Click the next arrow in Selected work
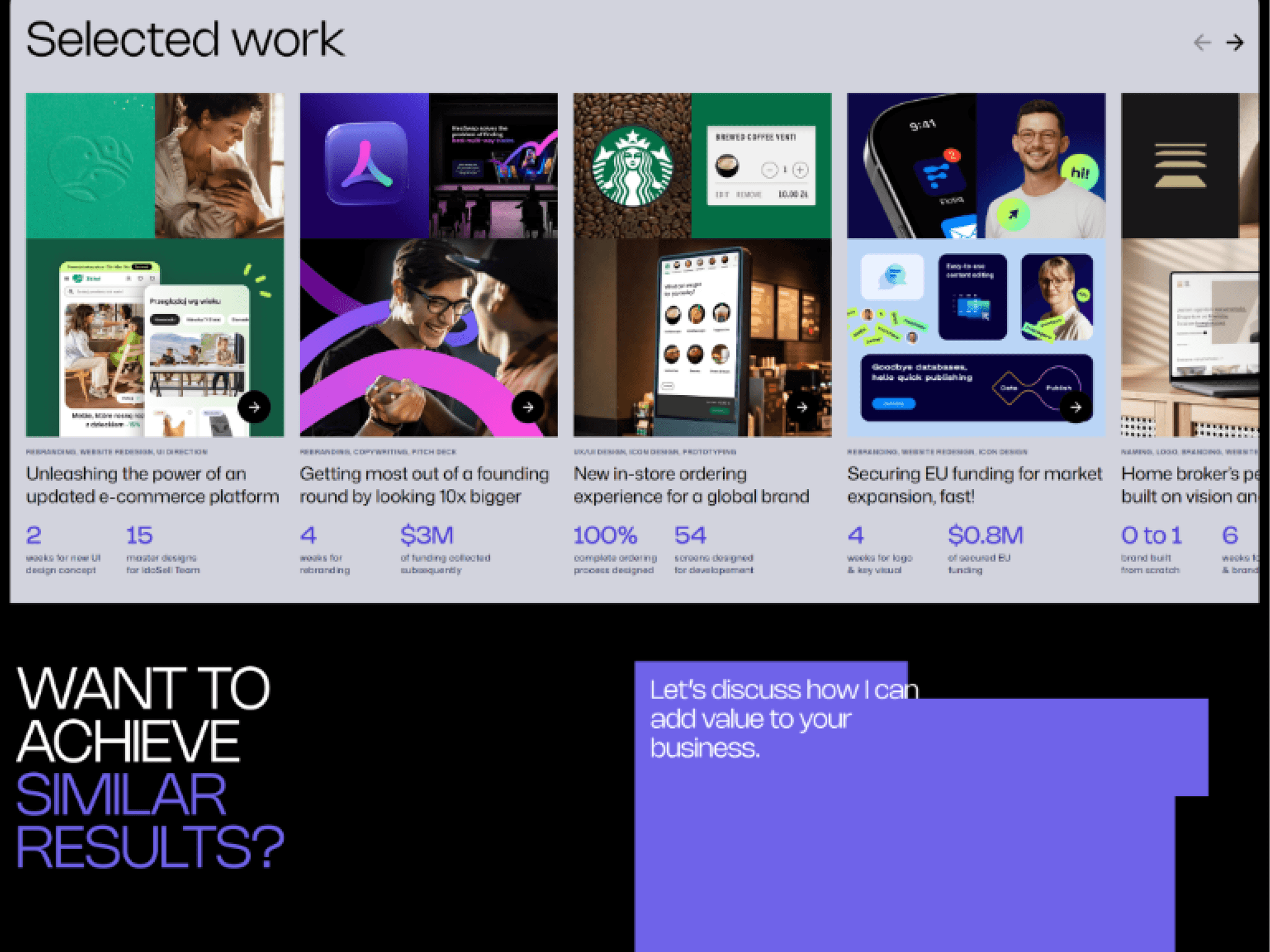The image size is (1270, 952). 1235,43
